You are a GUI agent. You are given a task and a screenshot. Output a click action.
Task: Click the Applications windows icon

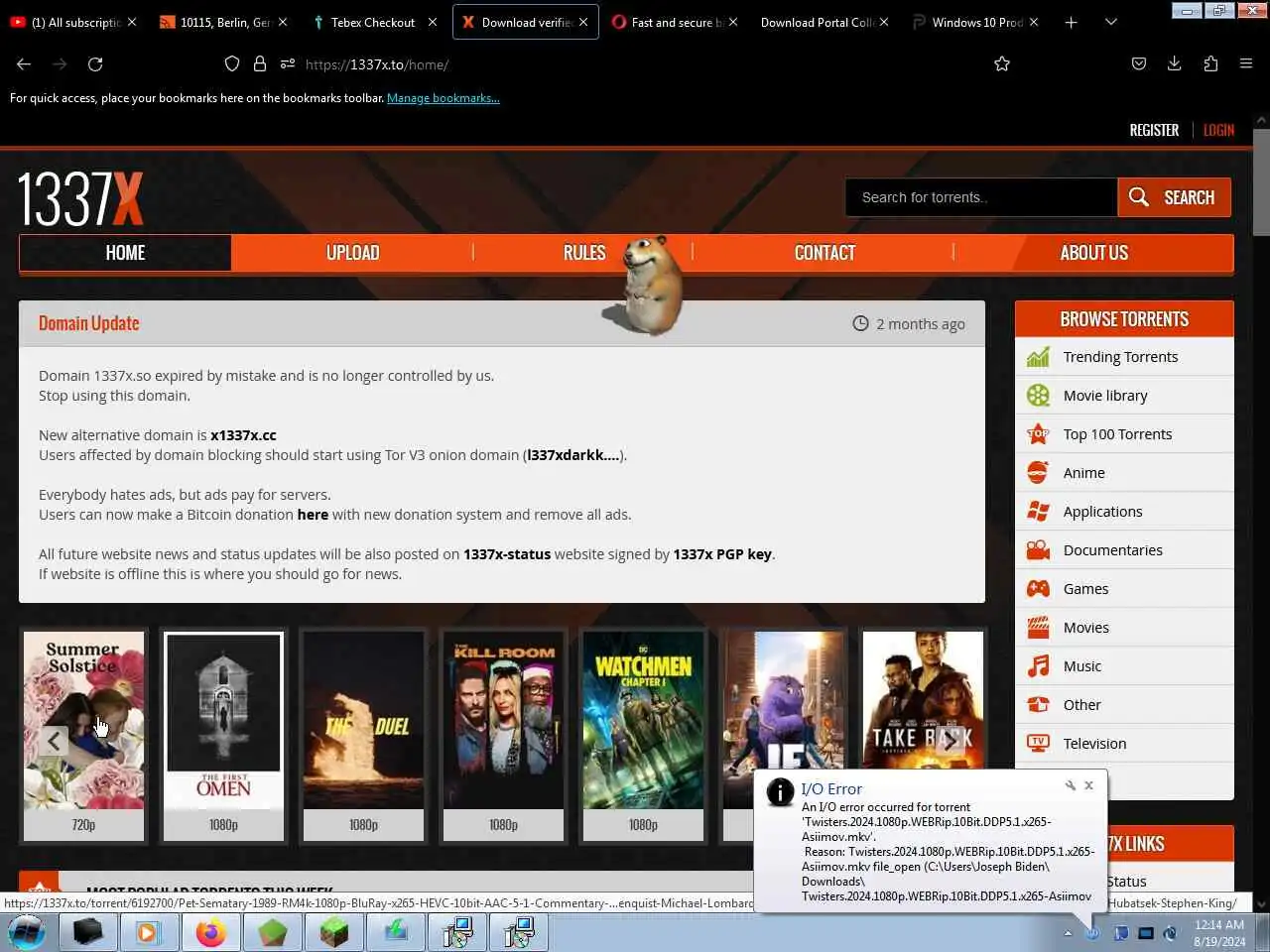[x=1038, y=512]
